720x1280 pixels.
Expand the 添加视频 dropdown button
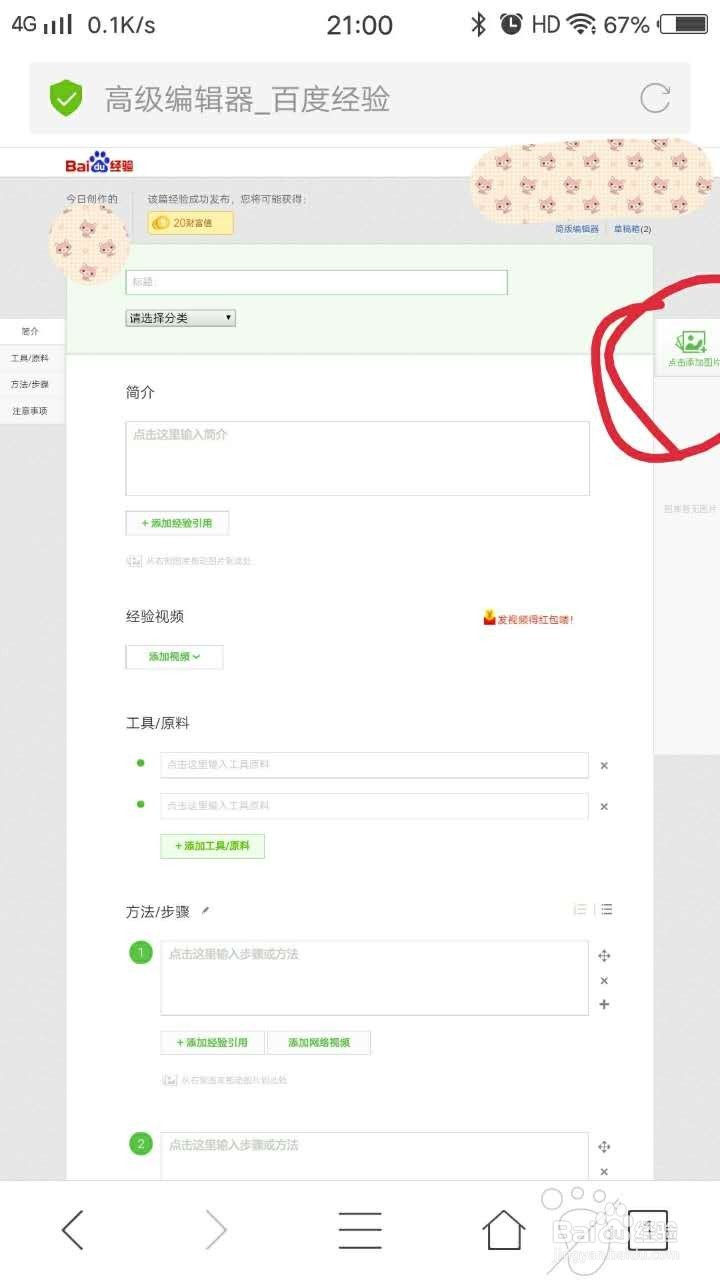[174, 657]
